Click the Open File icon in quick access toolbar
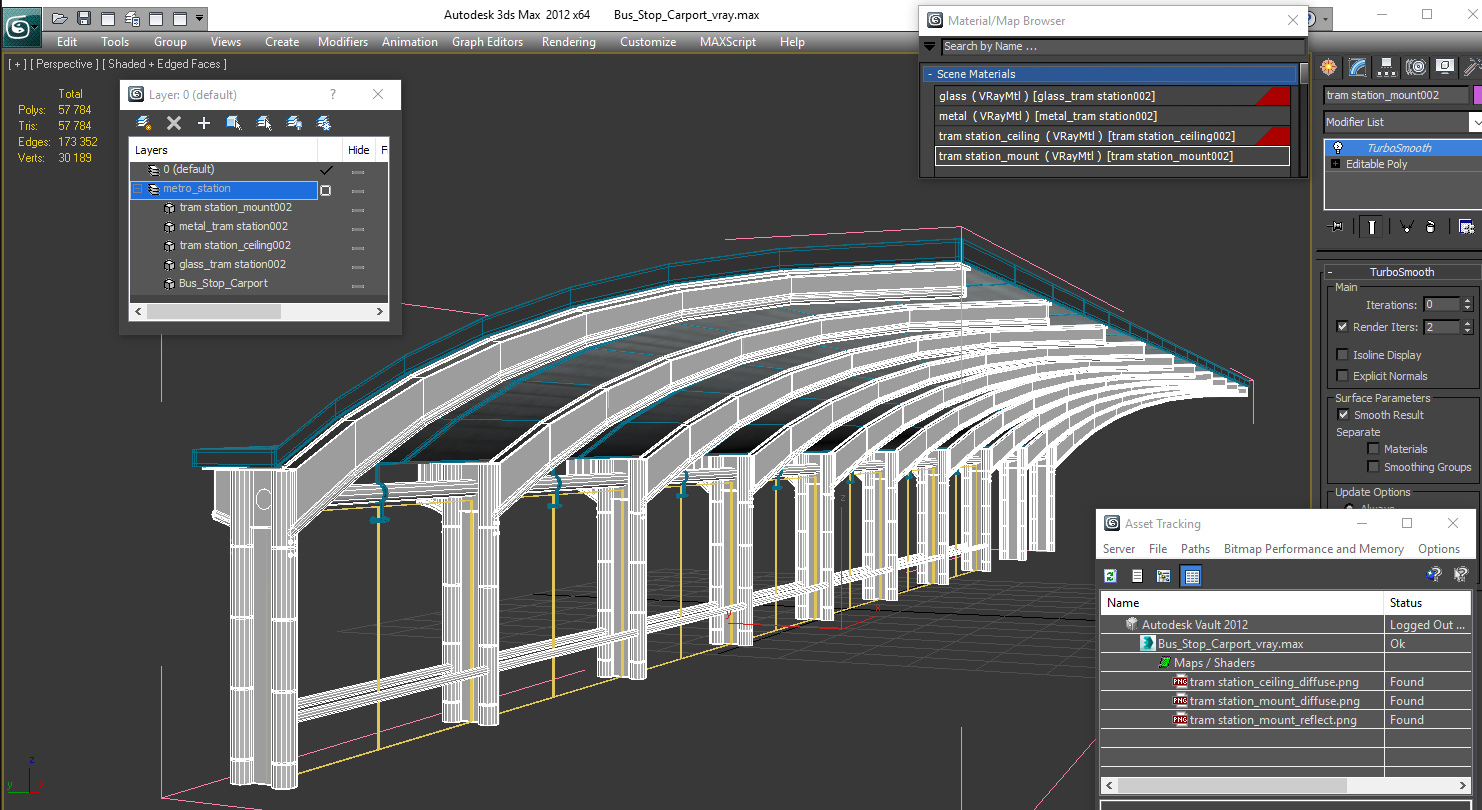This screenshot has width=1482, height=810. pyautogui.click(x=60, y=17)
